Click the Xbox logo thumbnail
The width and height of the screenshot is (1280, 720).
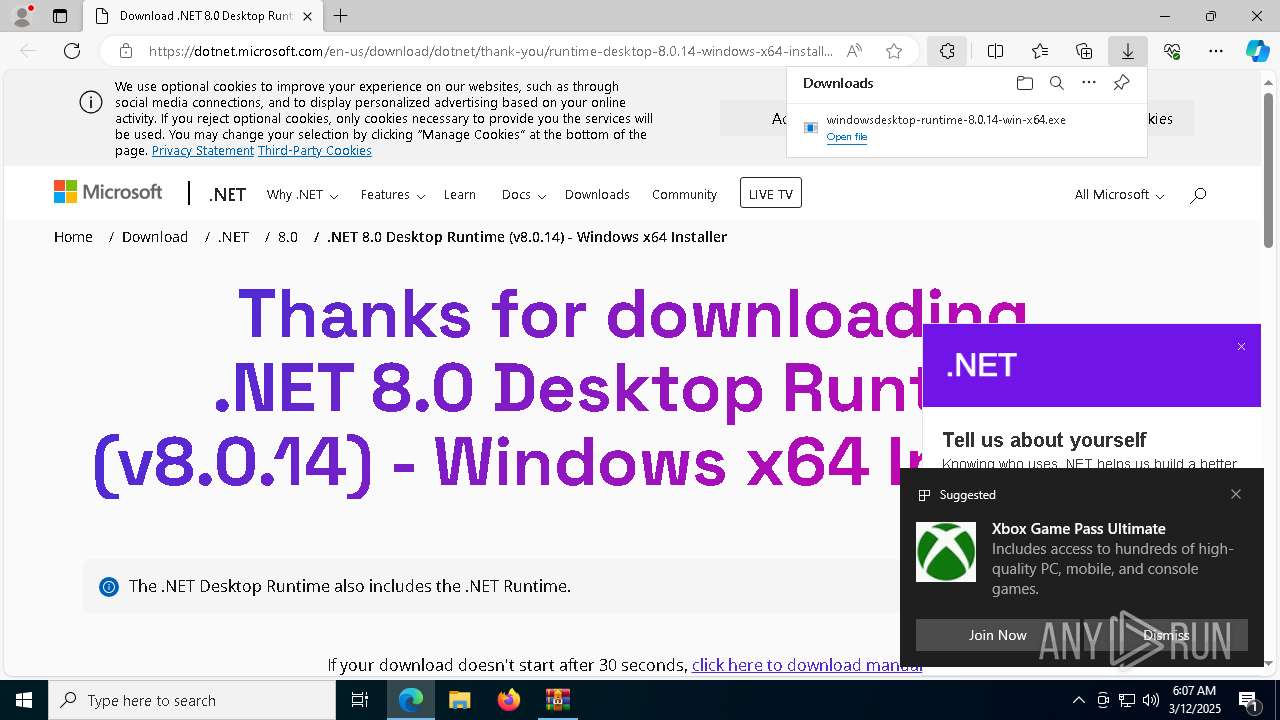point(946,552)
